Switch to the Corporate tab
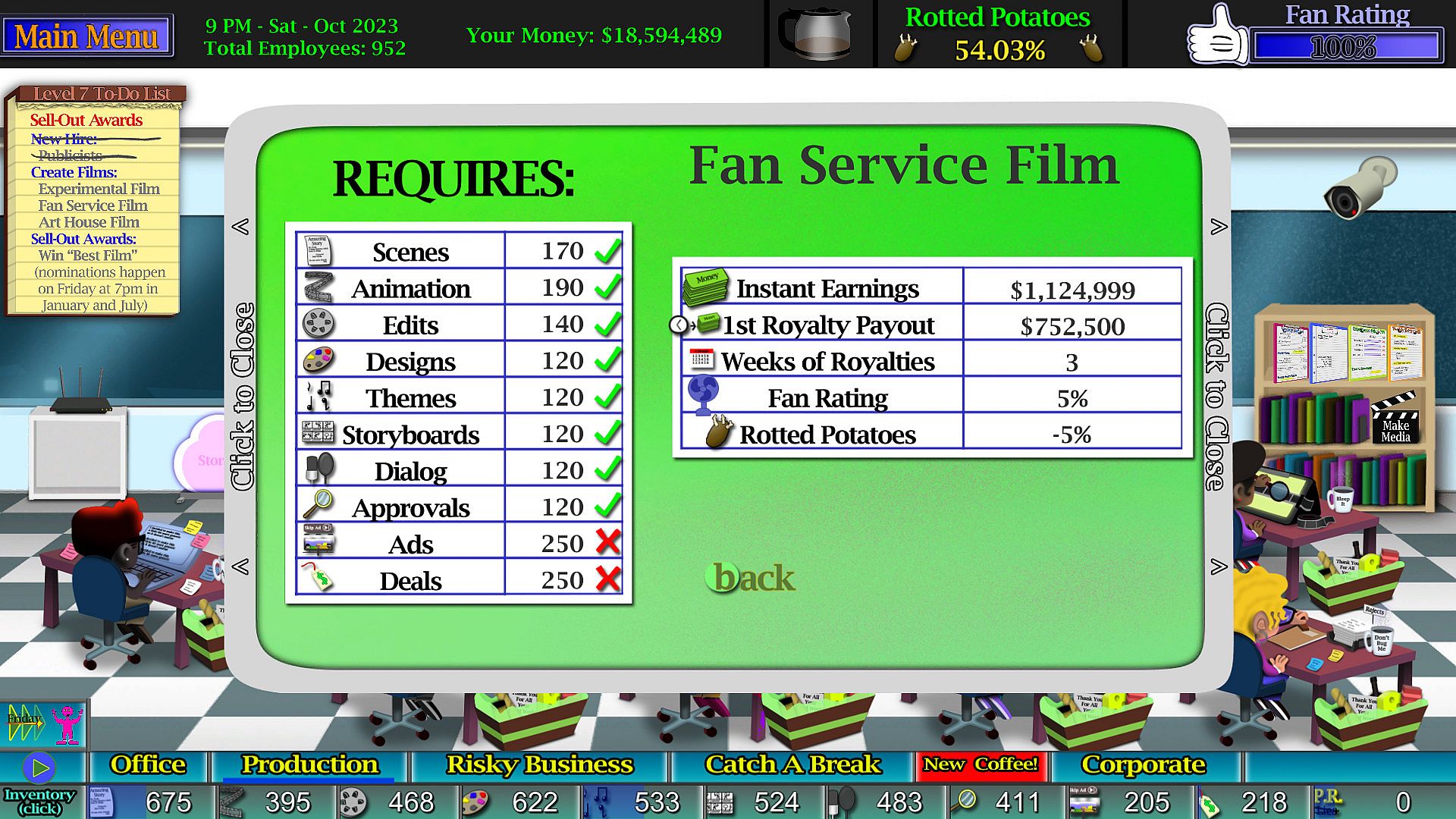The width and height of the screenshot is (1456, 819). pyautogui.click(x=1143, y=765)
